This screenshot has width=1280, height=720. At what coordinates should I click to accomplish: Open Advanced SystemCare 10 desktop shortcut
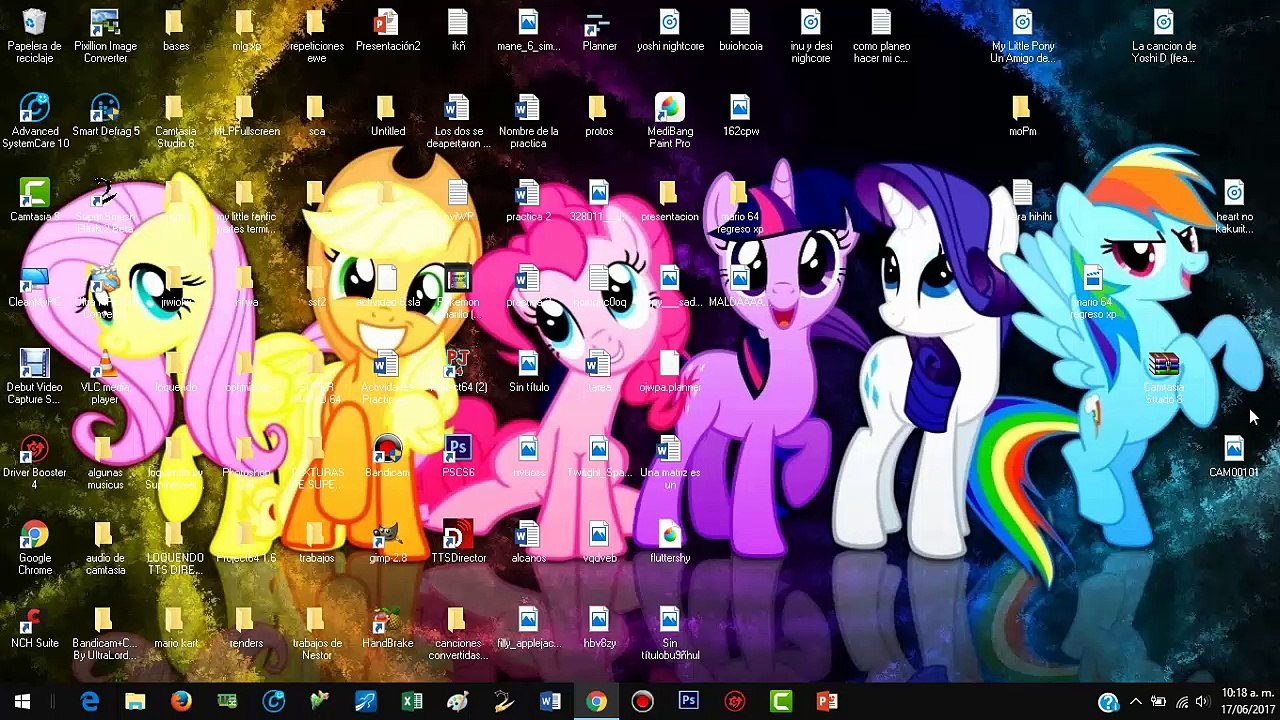coord(35,121)
